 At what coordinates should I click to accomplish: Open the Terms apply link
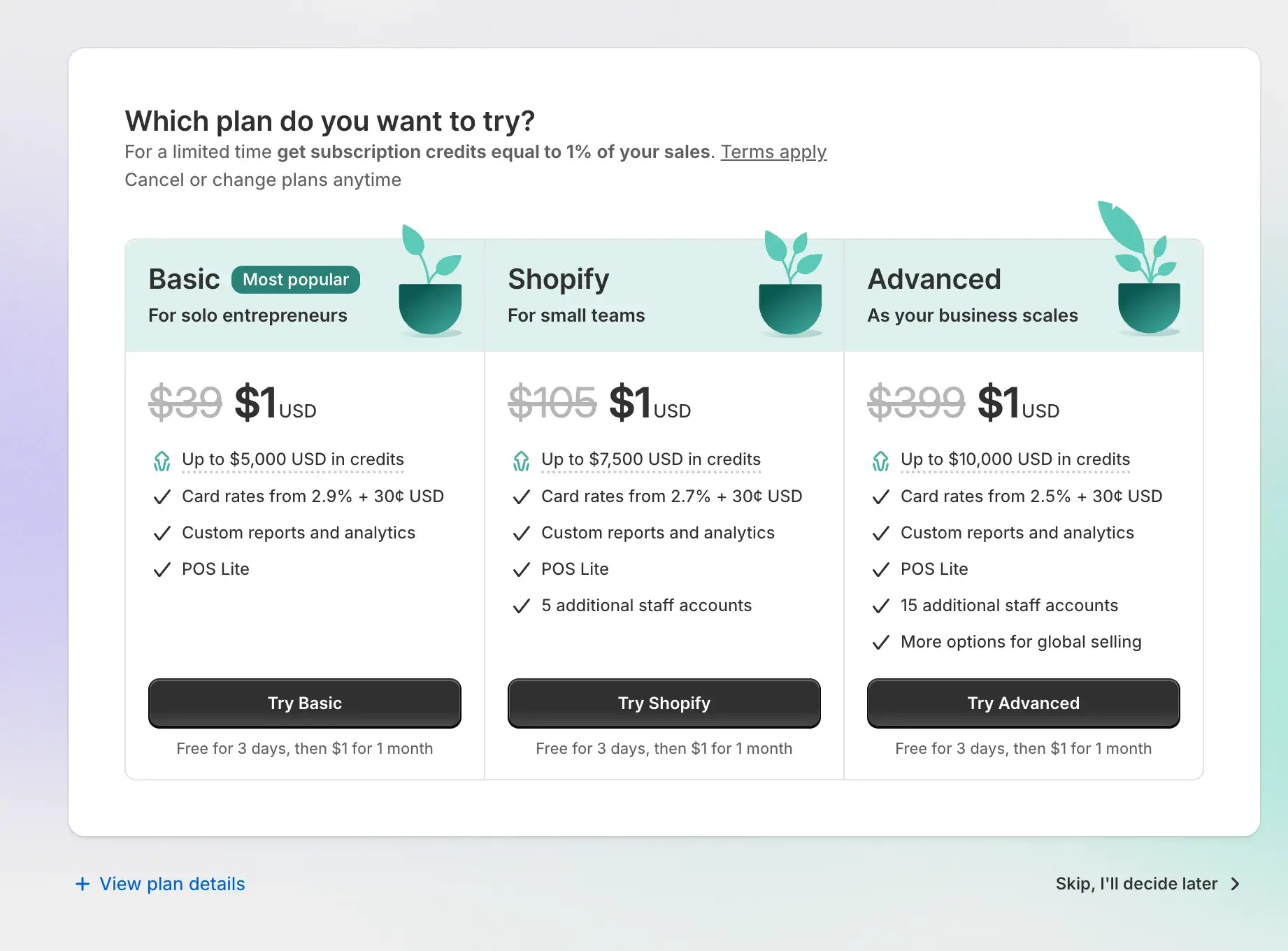(x=773, y=152)
